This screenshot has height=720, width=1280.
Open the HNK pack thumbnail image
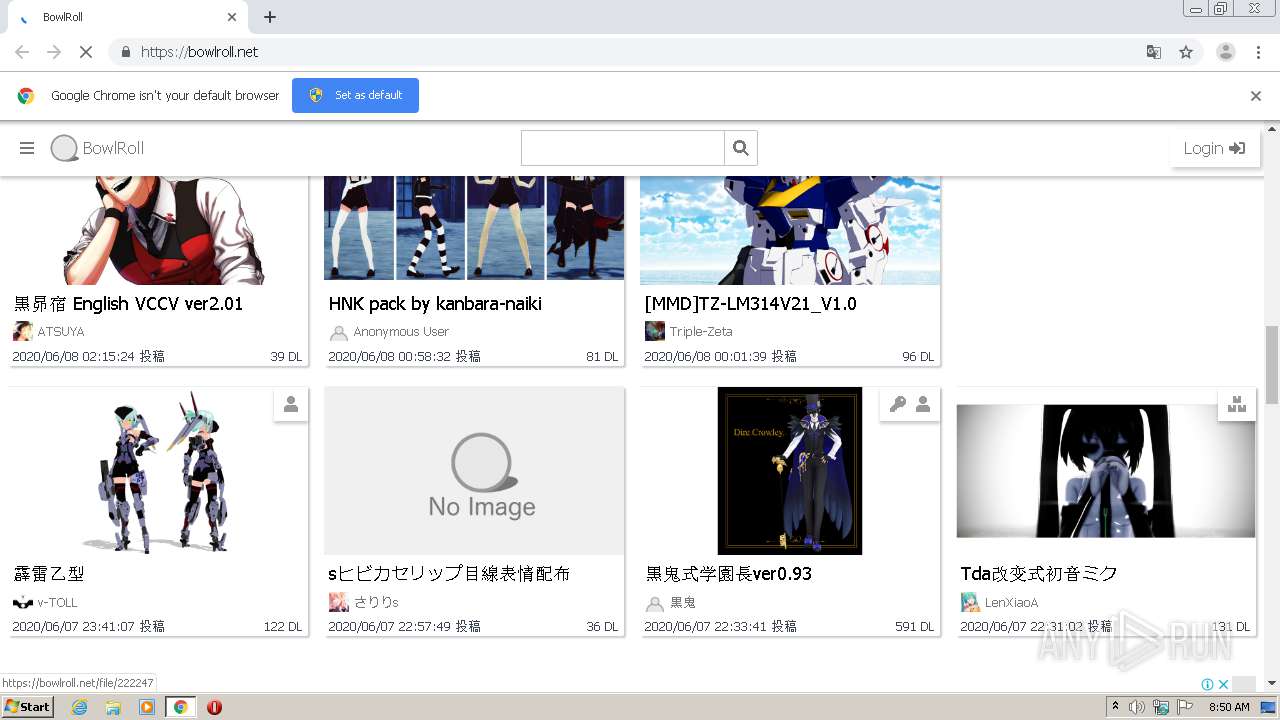474,227
